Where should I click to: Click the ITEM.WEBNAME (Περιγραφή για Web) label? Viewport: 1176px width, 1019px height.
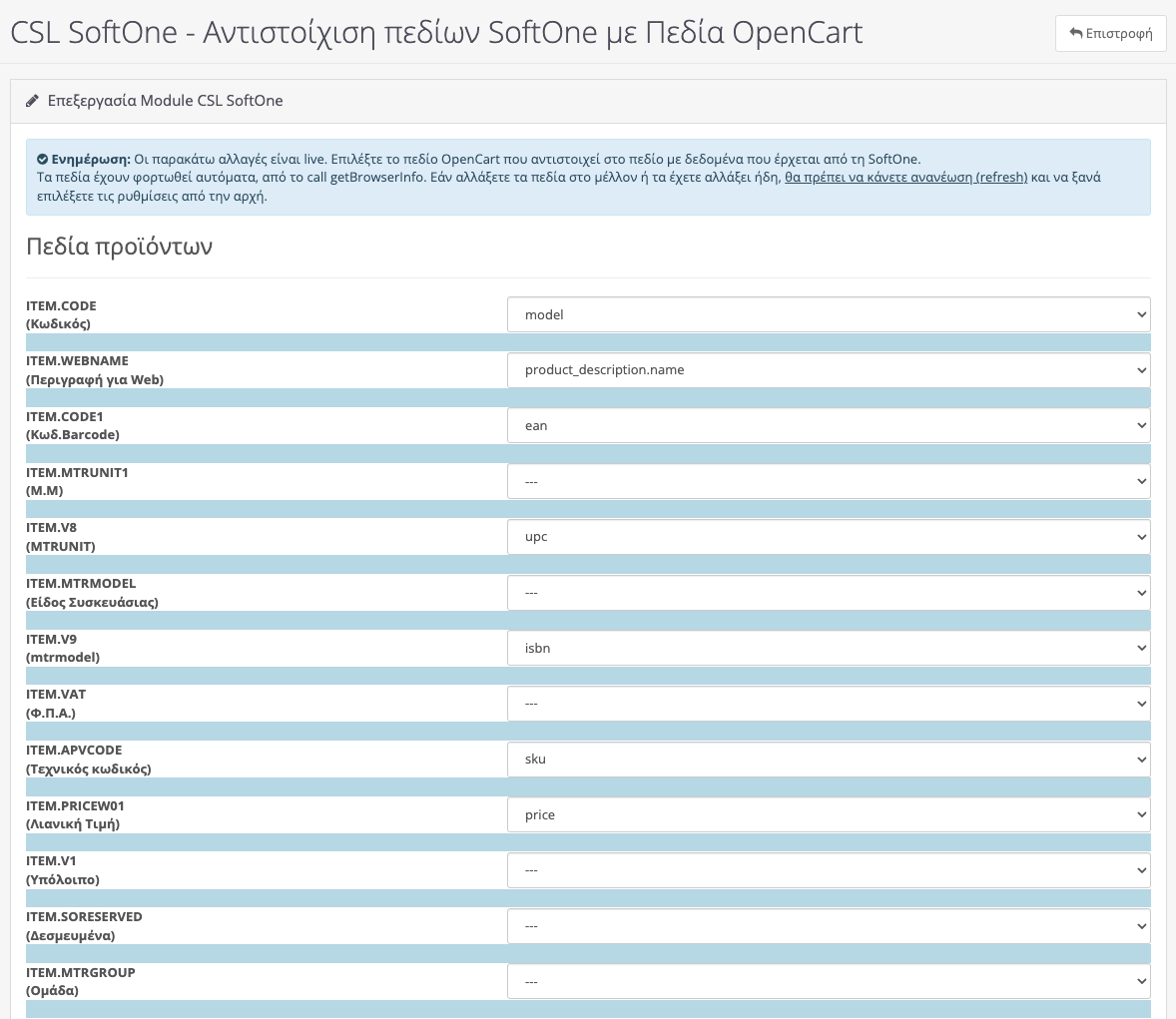click(95, 369)
